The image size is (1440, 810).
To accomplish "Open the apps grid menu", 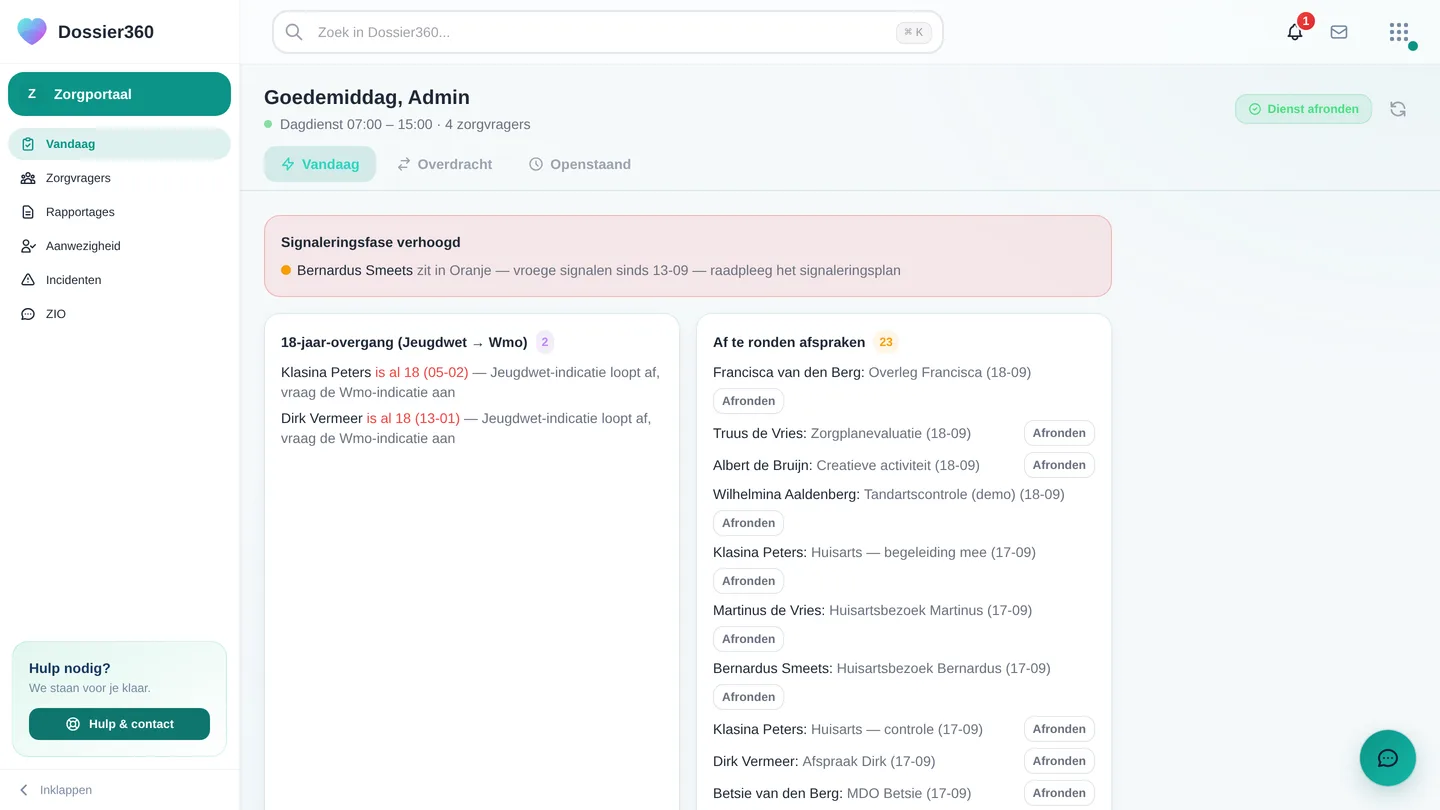I will pyautogui.click(x=1399, y=32).
